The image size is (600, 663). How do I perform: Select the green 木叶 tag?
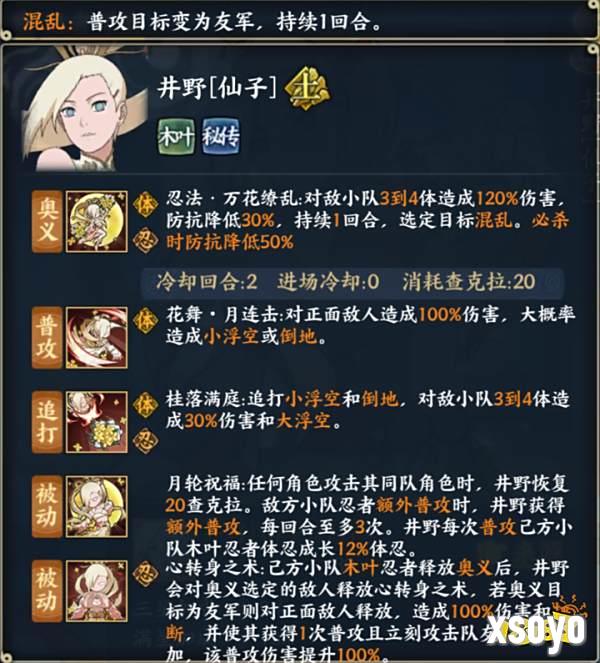tap(176, 136)
